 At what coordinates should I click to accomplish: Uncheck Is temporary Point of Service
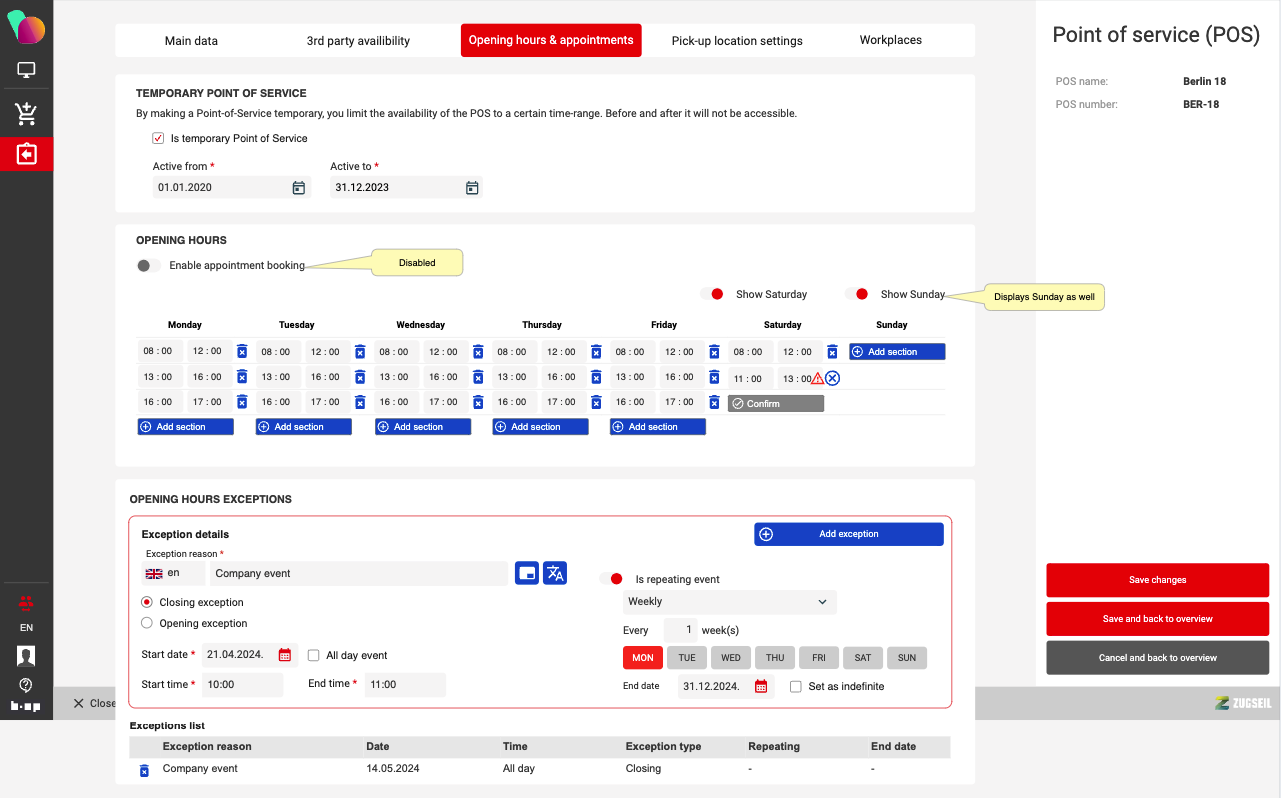158,139
